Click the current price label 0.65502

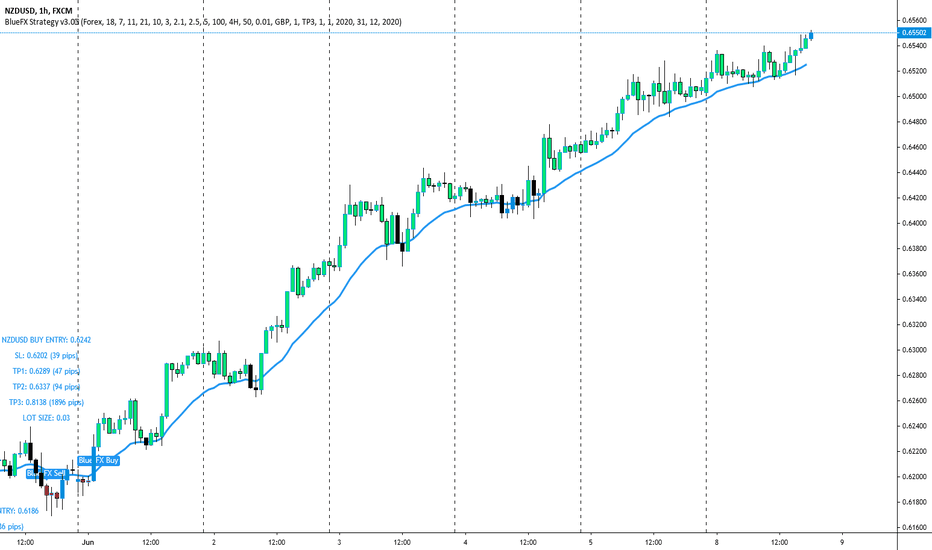tap(914, 33)
